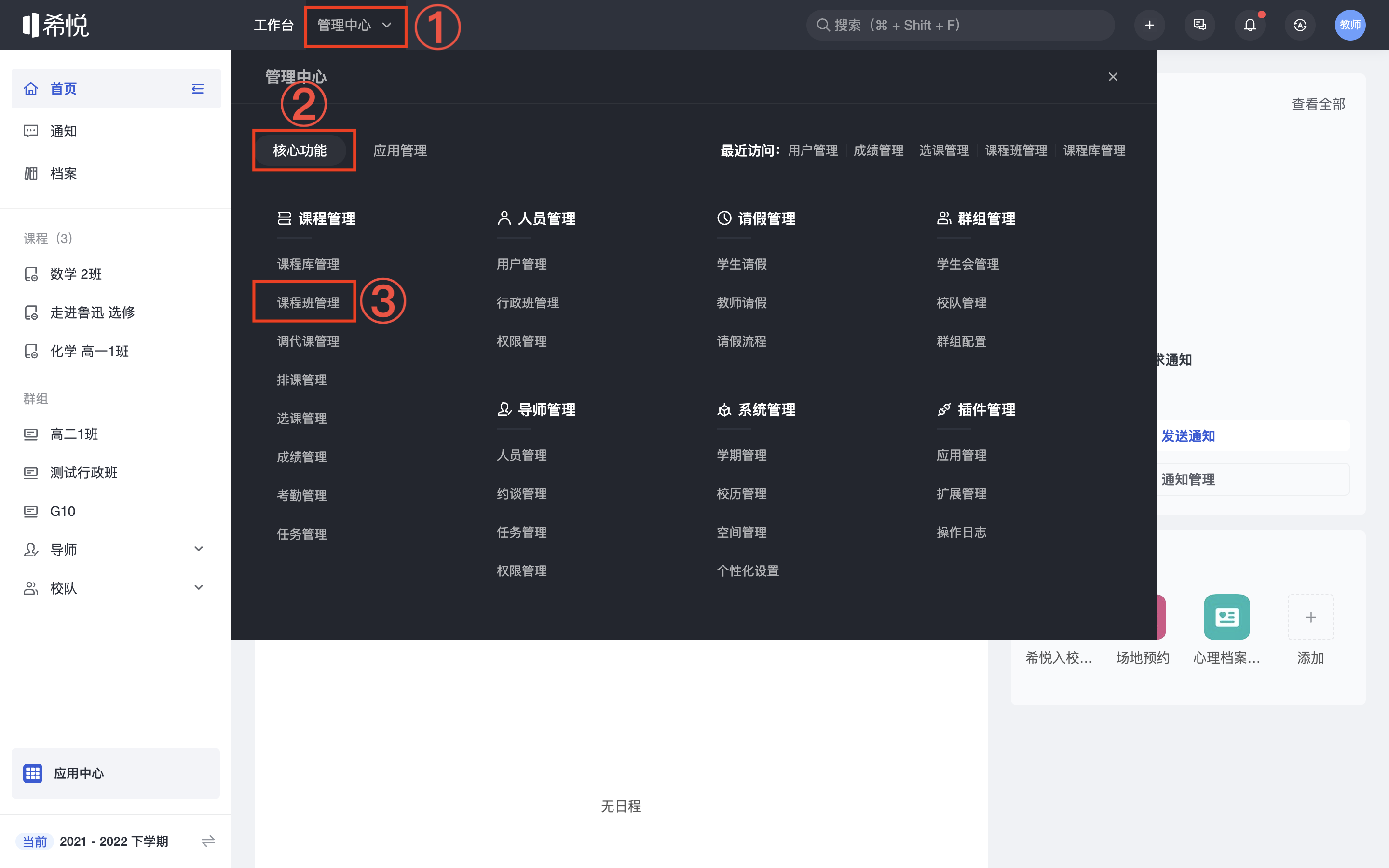Open 空间管理
The height and width of the screenshot is (868, 1389).
pyautogui.click(x=742, y=532)
